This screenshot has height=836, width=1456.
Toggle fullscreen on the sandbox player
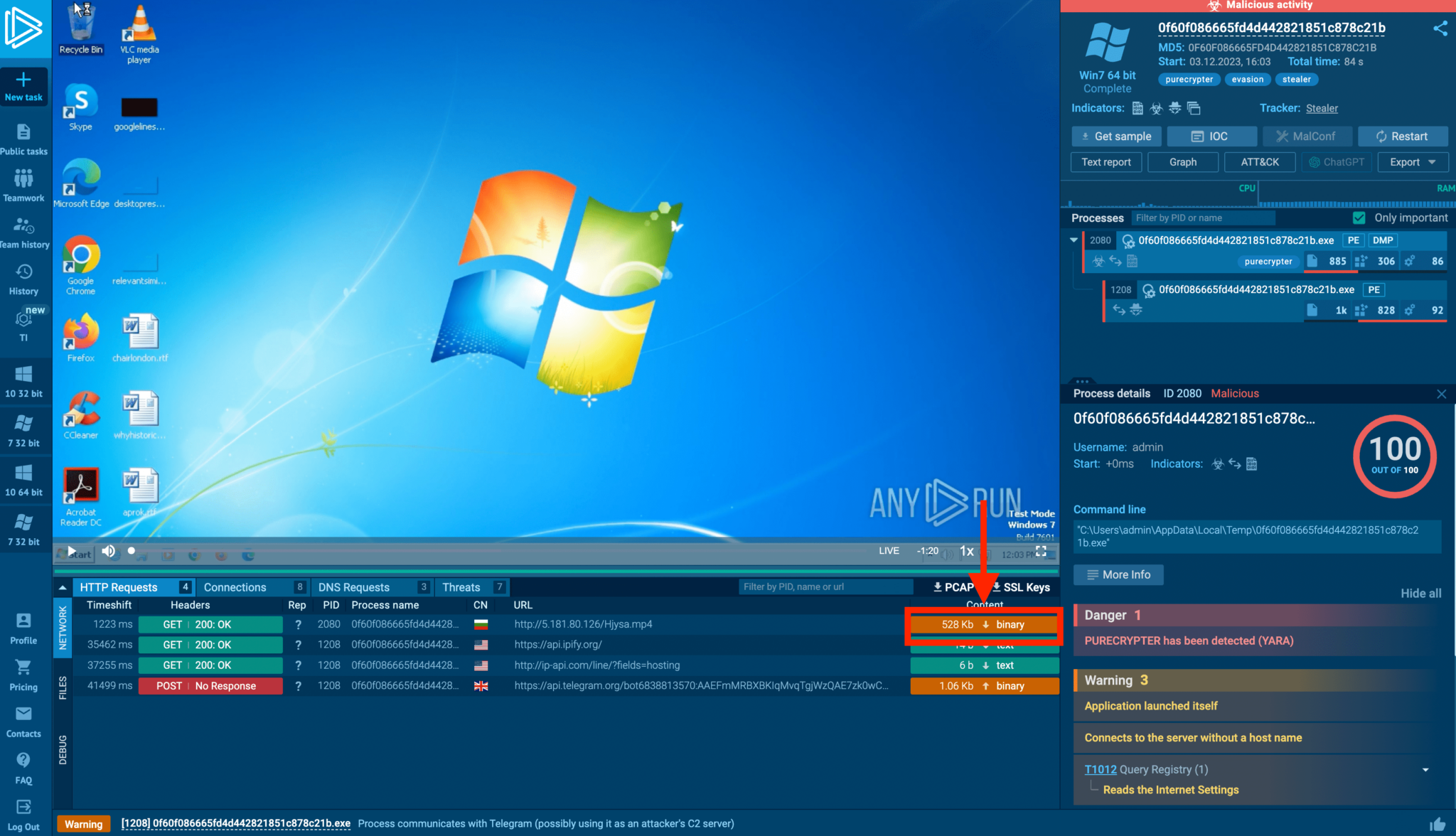(x=1041, y=551)
